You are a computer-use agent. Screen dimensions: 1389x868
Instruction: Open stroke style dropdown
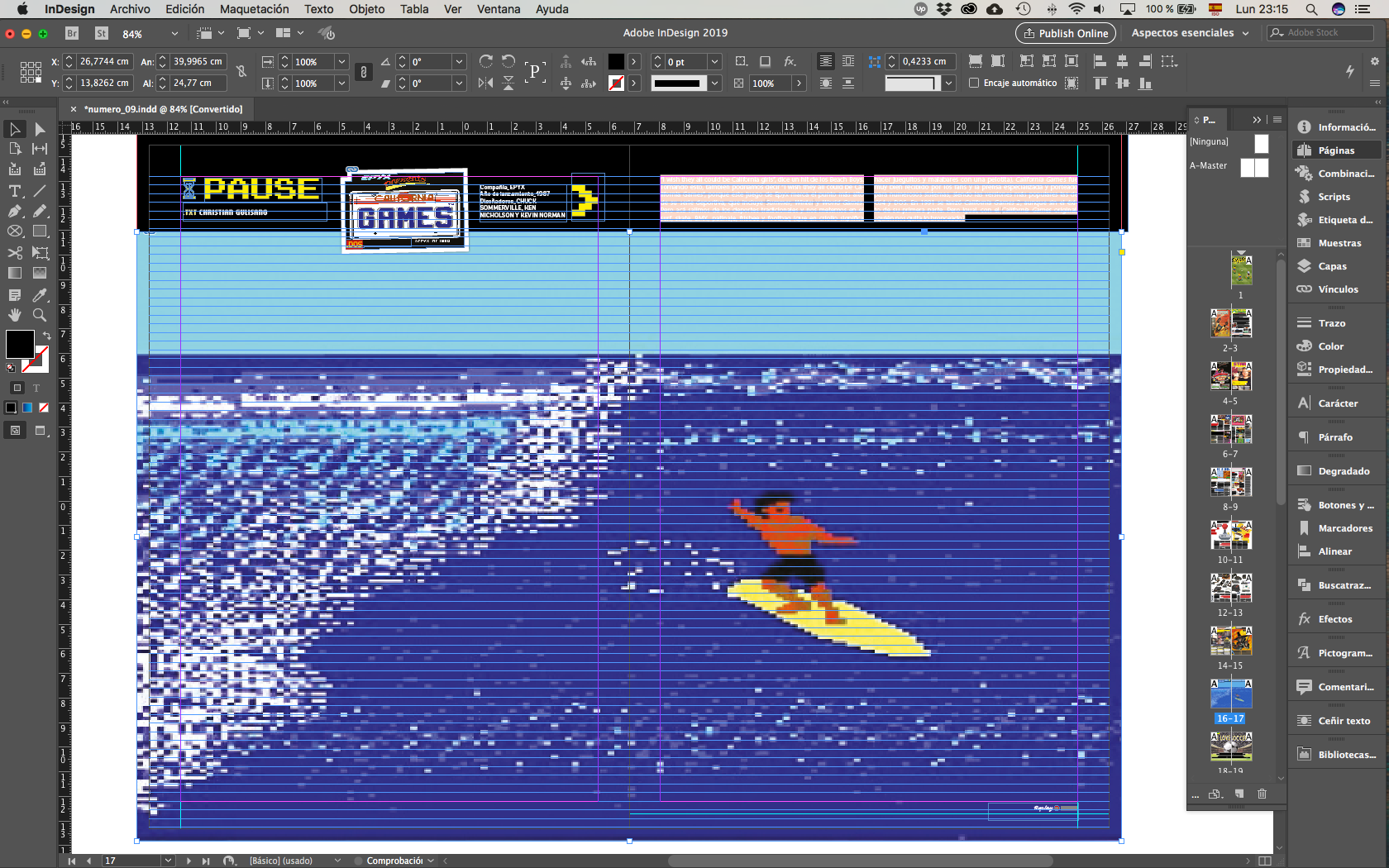click(x=715, y=83)
